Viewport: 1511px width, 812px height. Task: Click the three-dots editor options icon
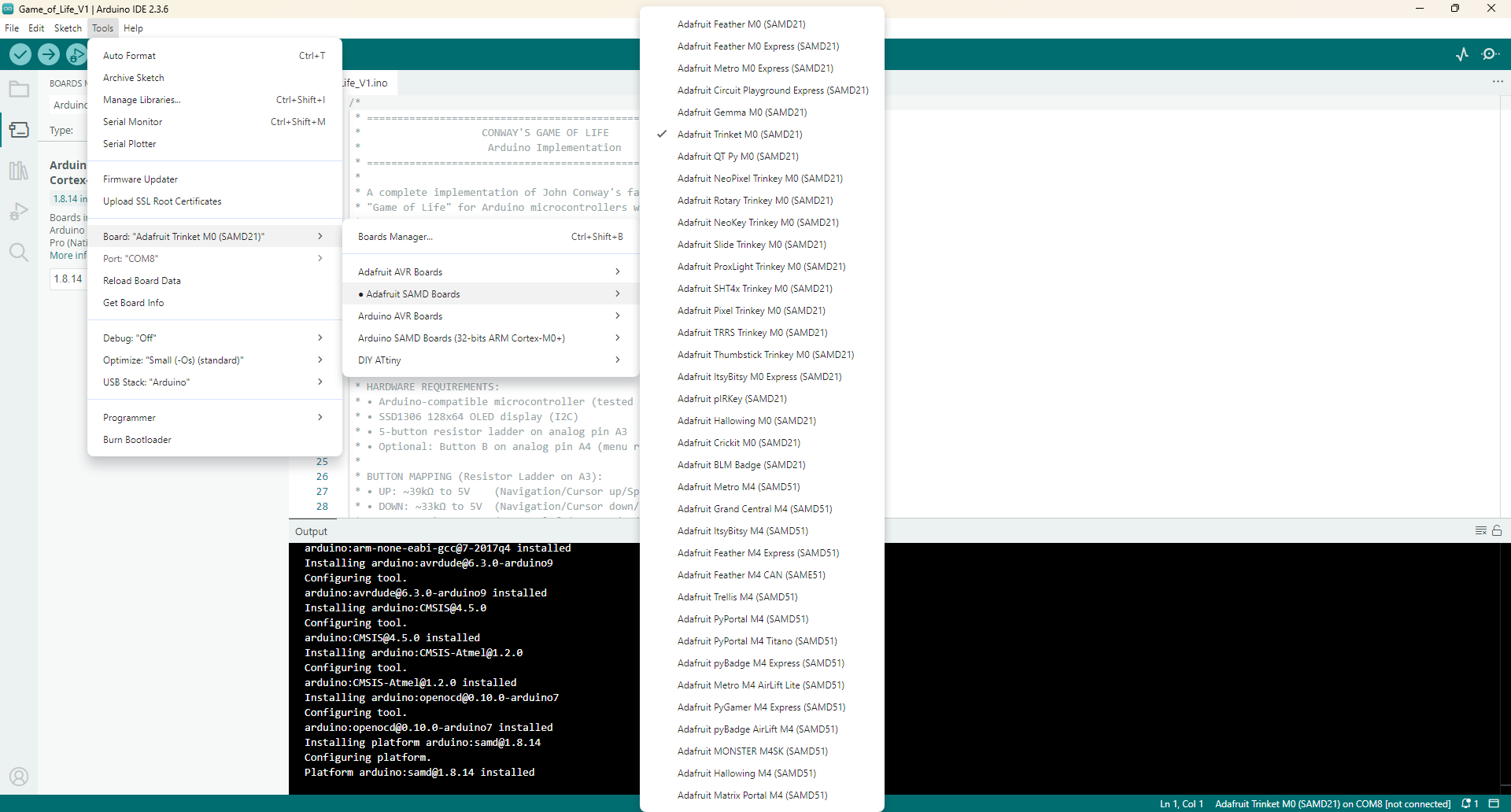(x=1498, y=82)
